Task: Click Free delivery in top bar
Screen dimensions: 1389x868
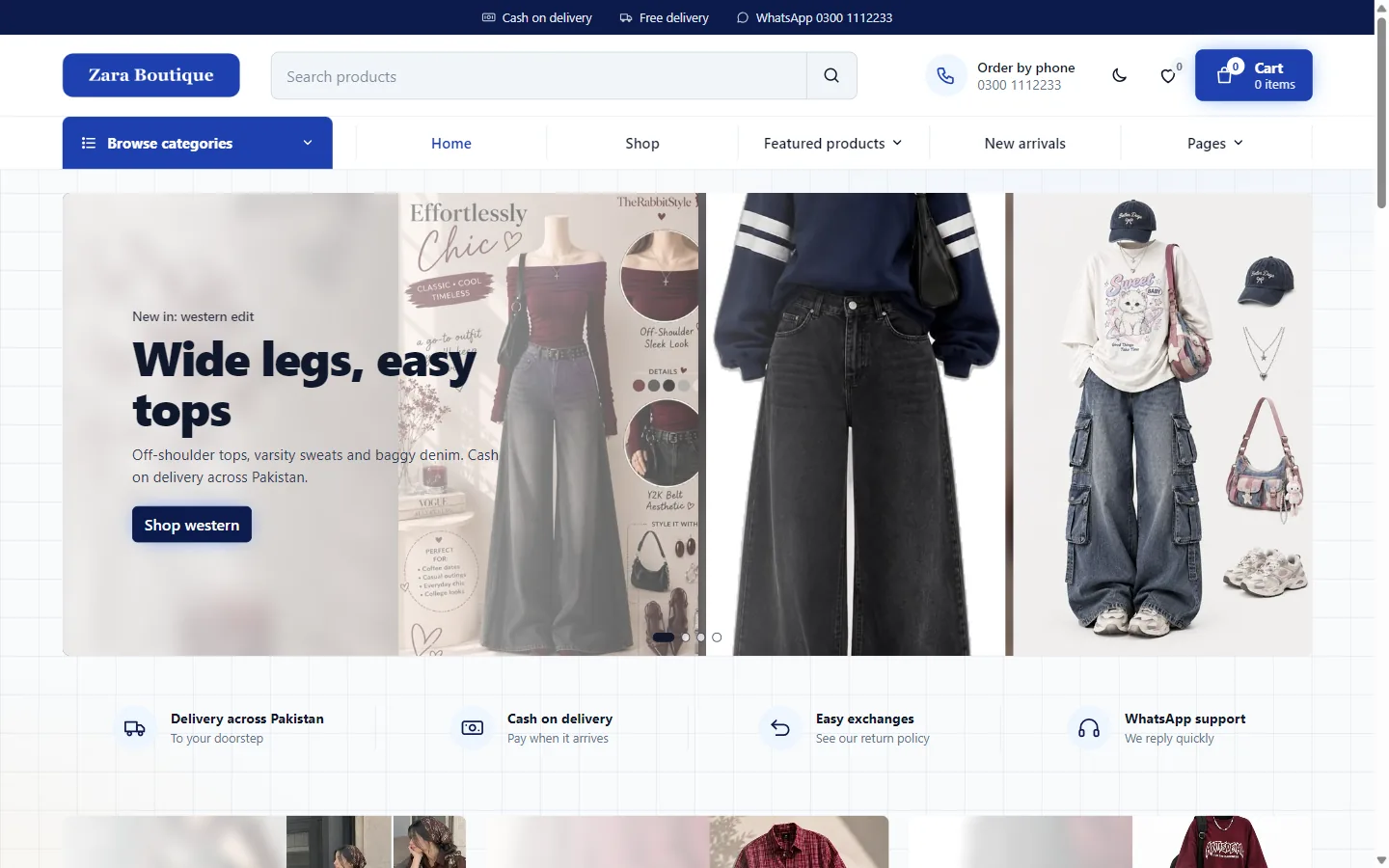Action: (665, 17)
